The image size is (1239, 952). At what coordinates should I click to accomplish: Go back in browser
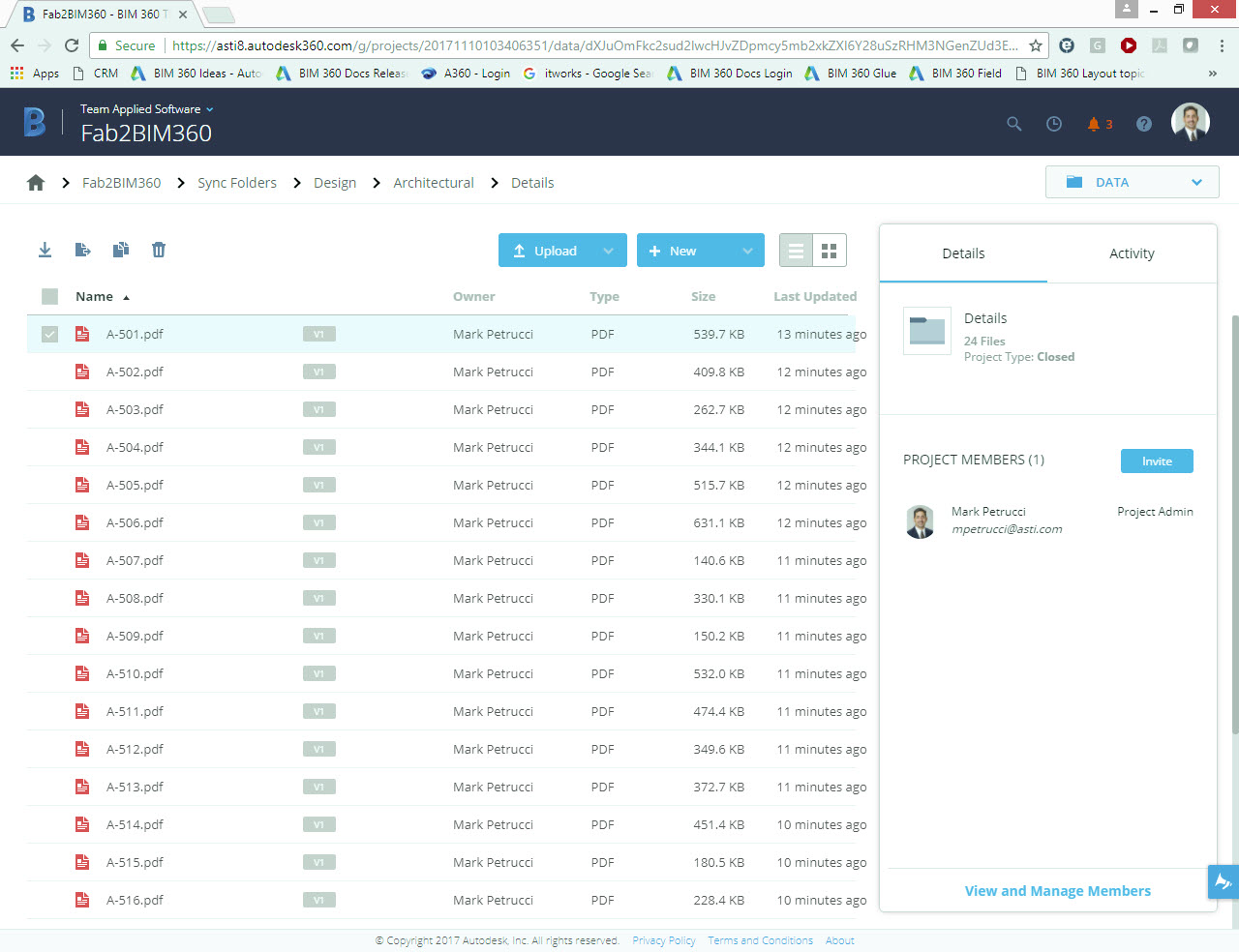pos(17,45)
